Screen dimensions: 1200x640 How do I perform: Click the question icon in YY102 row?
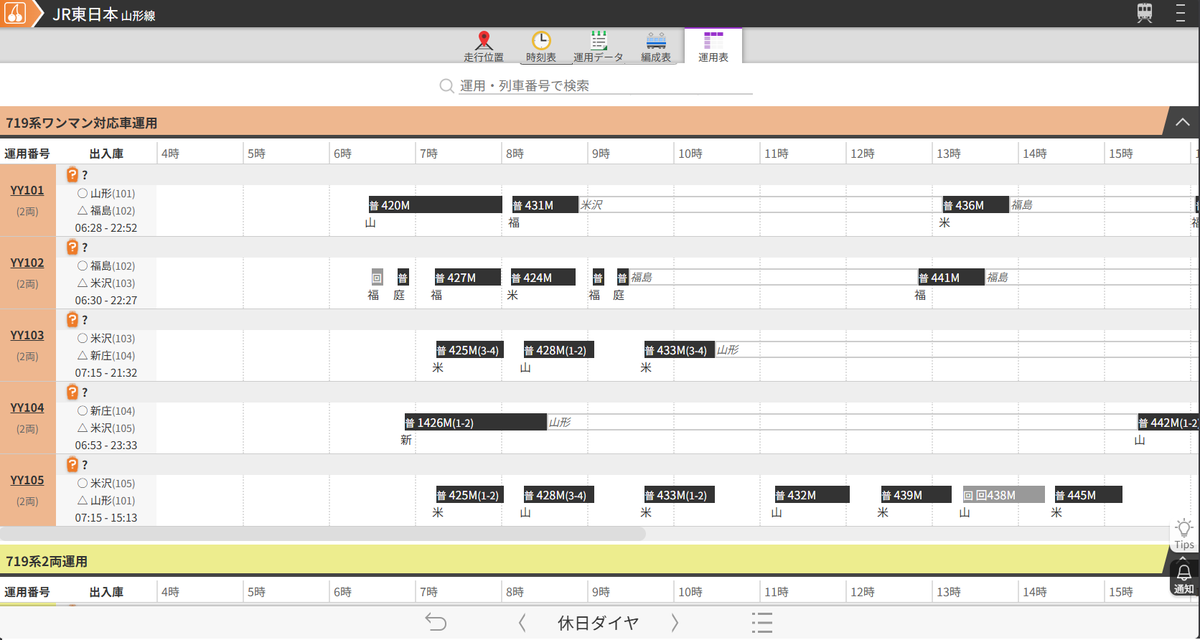click(x=72, y=247)
